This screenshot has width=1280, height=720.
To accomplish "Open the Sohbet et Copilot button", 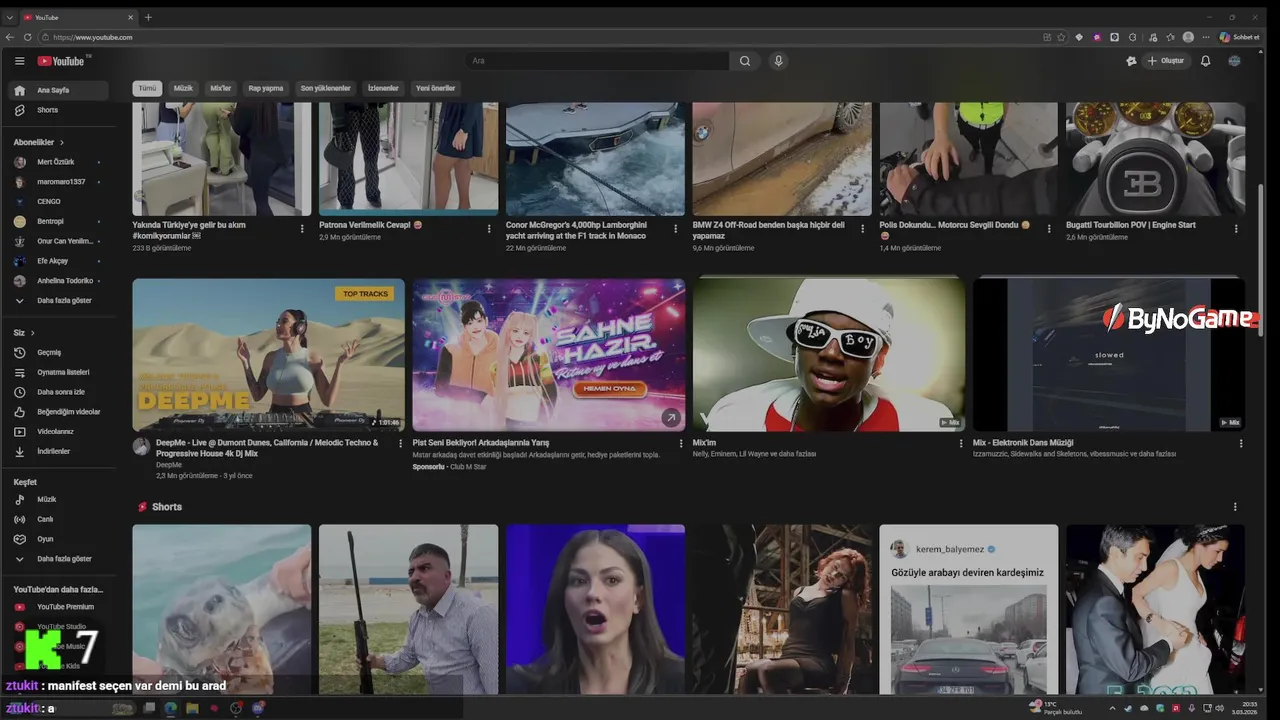I will point(1240,37).
